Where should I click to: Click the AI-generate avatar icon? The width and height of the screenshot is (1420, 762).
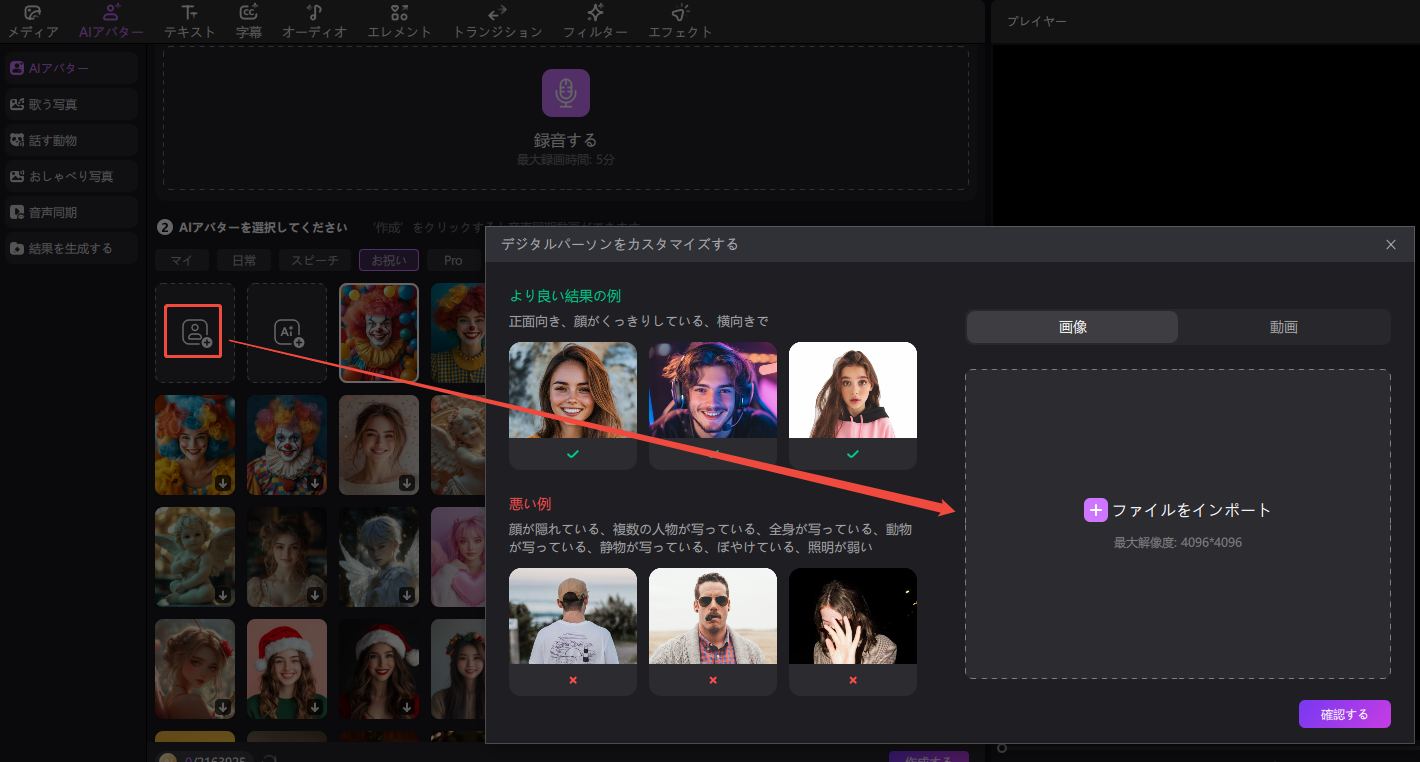287,333
